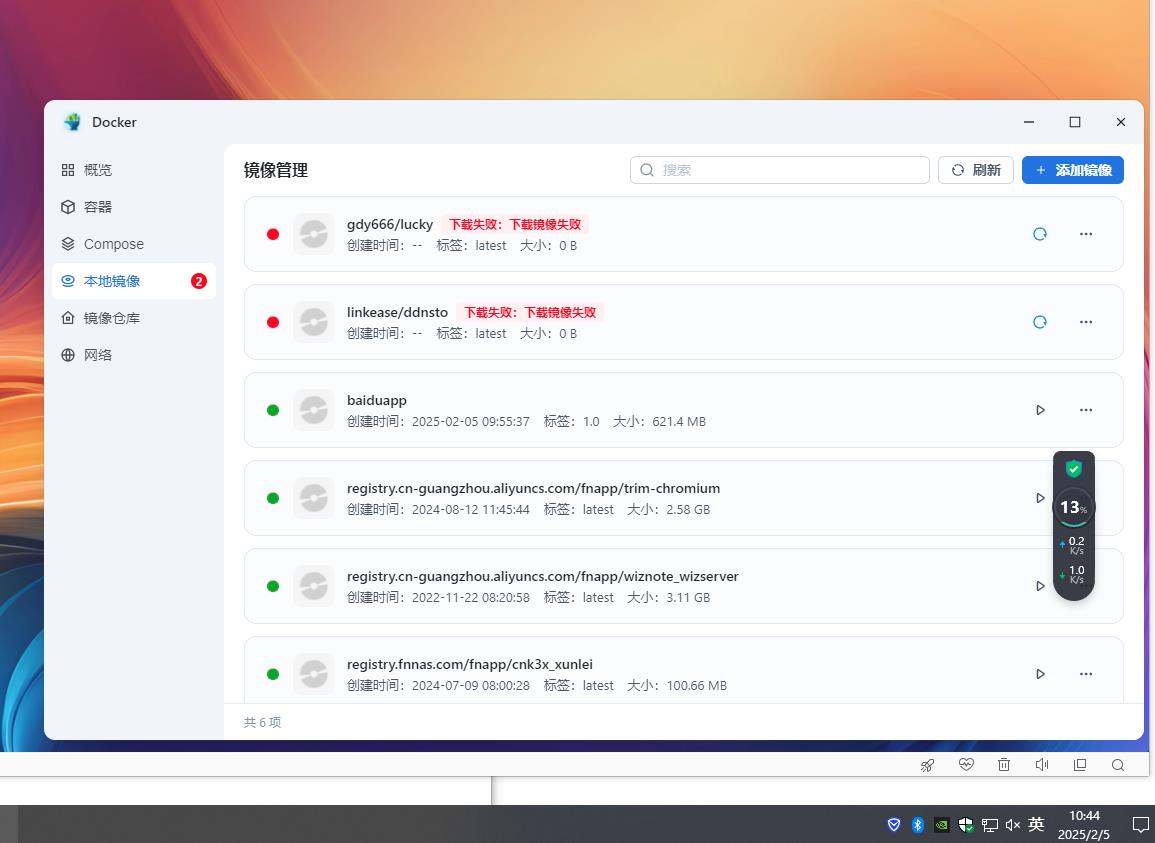Retry download for linkease/ddnsto image
The height and width of the screenshot is (843, 1155).
(1039, 322)
